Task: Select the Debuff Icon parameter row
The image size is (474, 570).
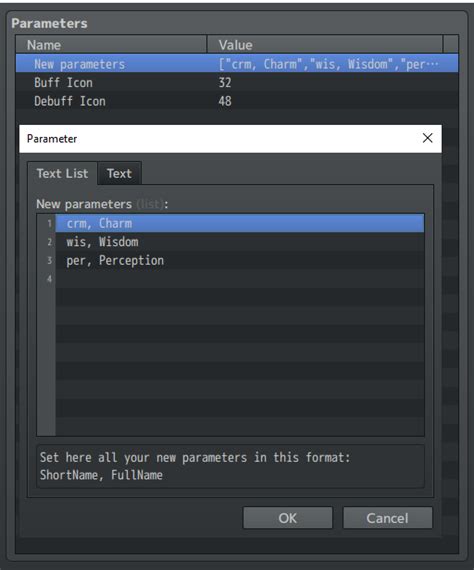Action: pyautogui.click(x=237, y=101)
